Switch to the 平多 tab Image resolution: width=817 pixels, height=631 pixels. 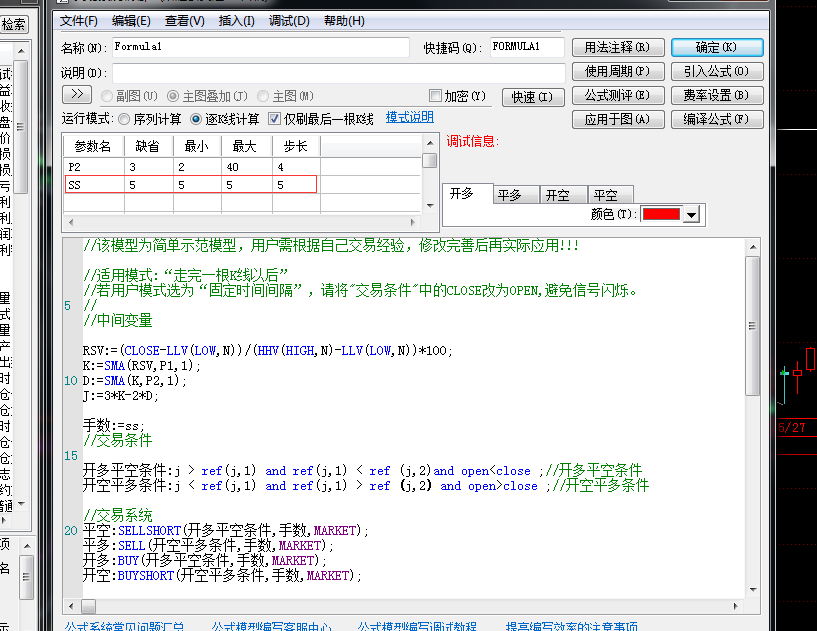point(510,195)
